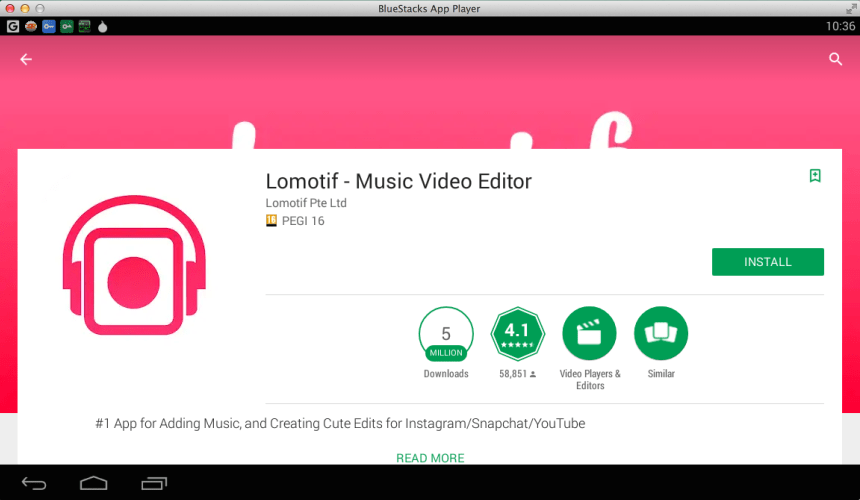Open the 5 Million downloads badge

[x=446, y=334]
